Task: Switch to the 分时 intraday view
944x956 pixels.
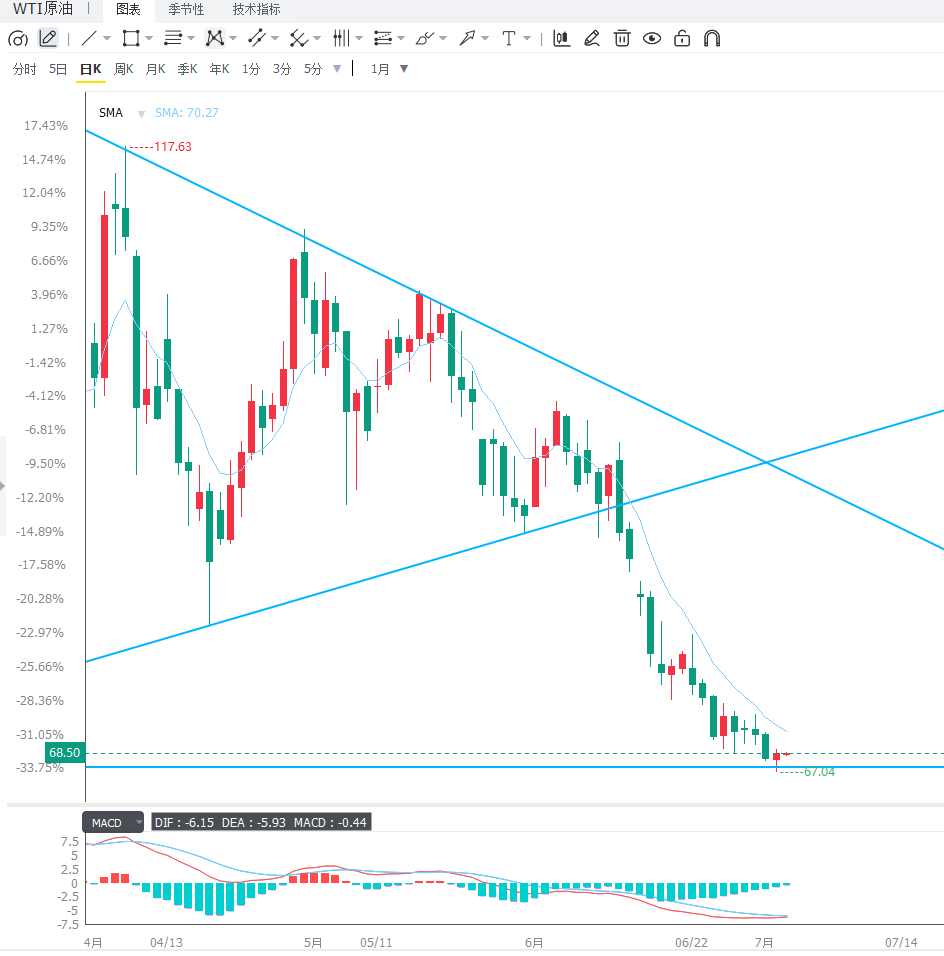Action: click(24, 69)
